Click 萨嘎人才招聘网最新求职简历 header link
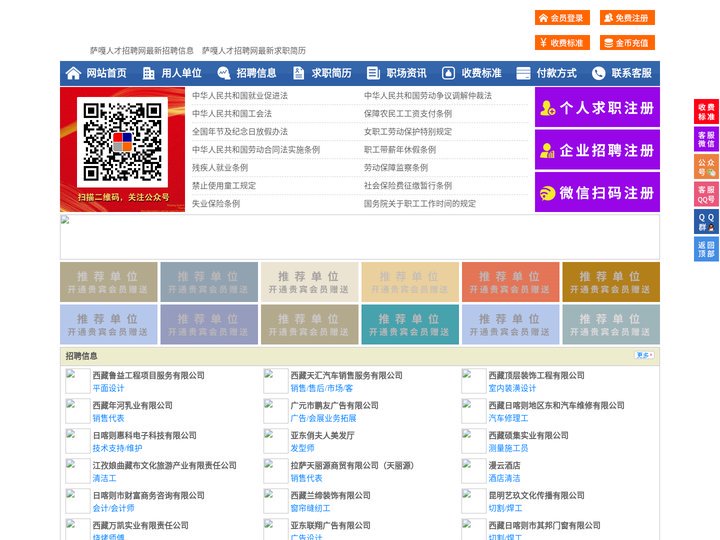This screenshot has height=540, width=720. pyautogui.click(x=253, y=51)
